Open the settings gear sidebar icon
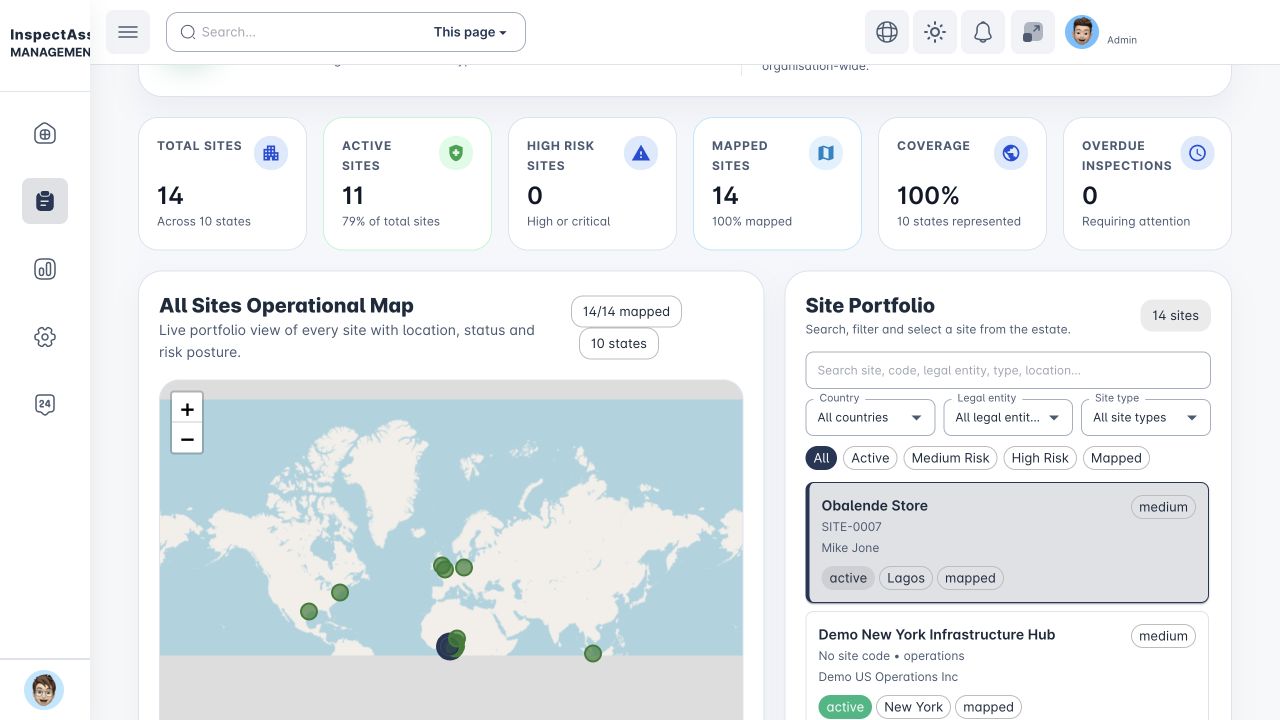1280x720 pixels. [x=45, y=337]
